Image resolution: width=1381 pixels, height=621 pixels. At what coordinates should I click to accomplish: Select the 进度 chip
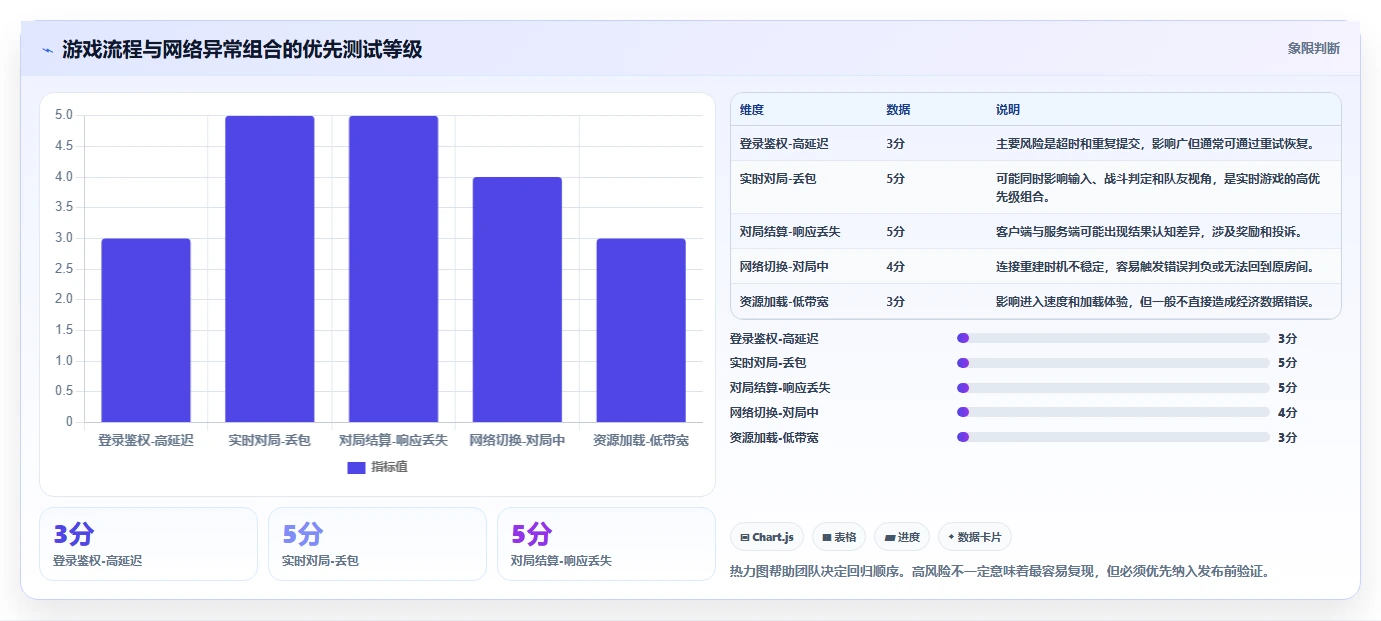pos(901,537)
